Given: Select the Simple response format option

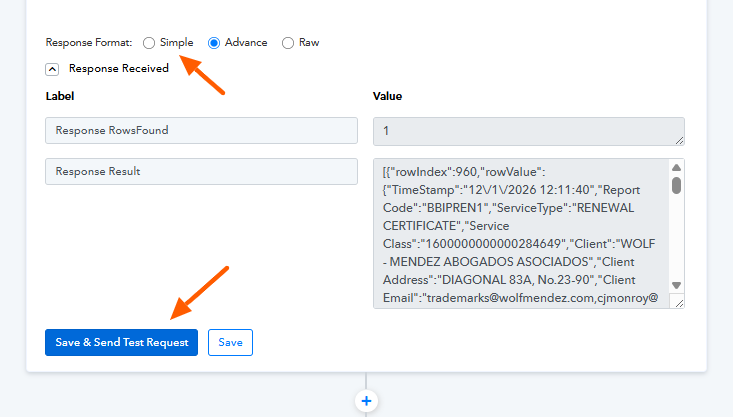Looking at the screenshot, I should pos(150,43).
